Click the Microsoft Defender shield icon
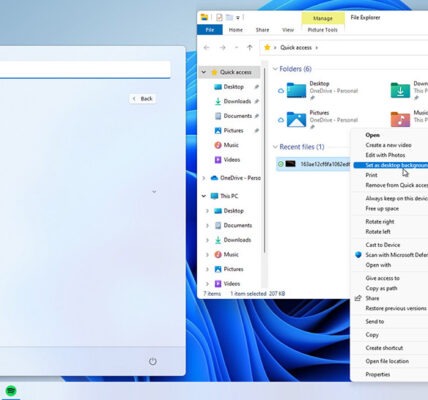Image resolution: width=428 pixels, height=400 pixels. point(358,255)
